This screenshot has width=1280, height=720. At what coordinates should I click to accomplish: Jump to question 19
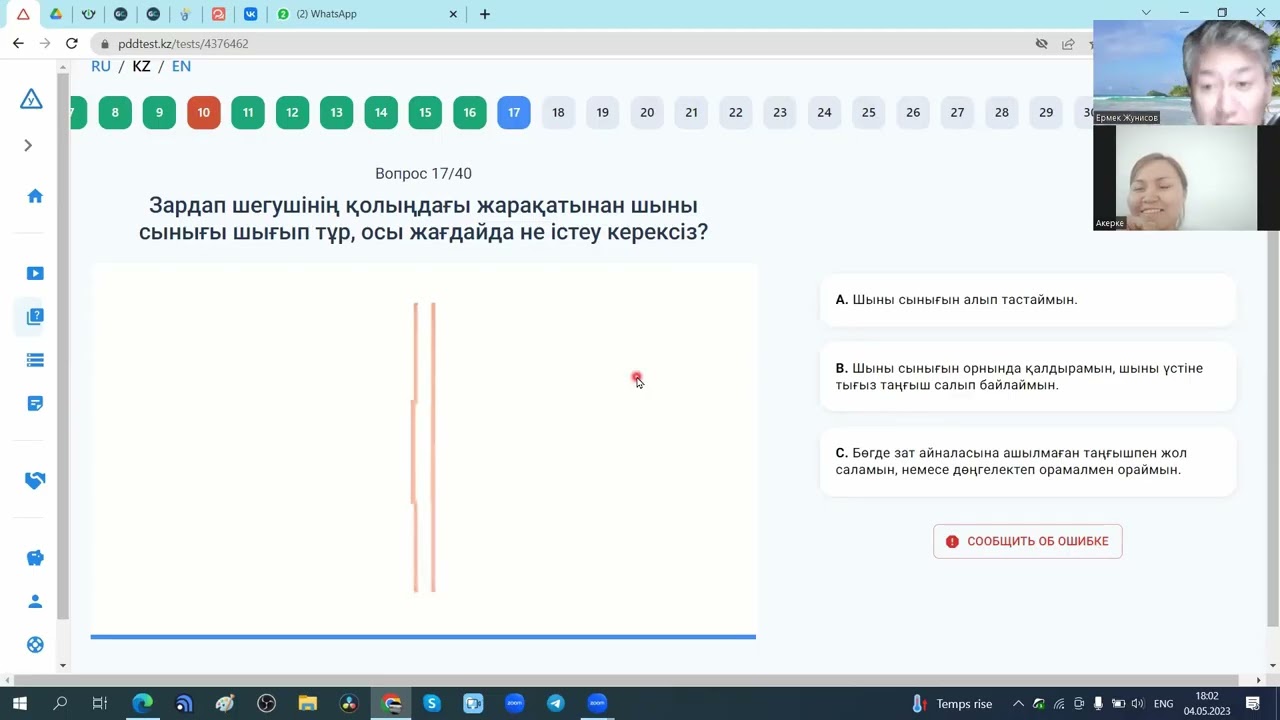click(x=602, y=112)
